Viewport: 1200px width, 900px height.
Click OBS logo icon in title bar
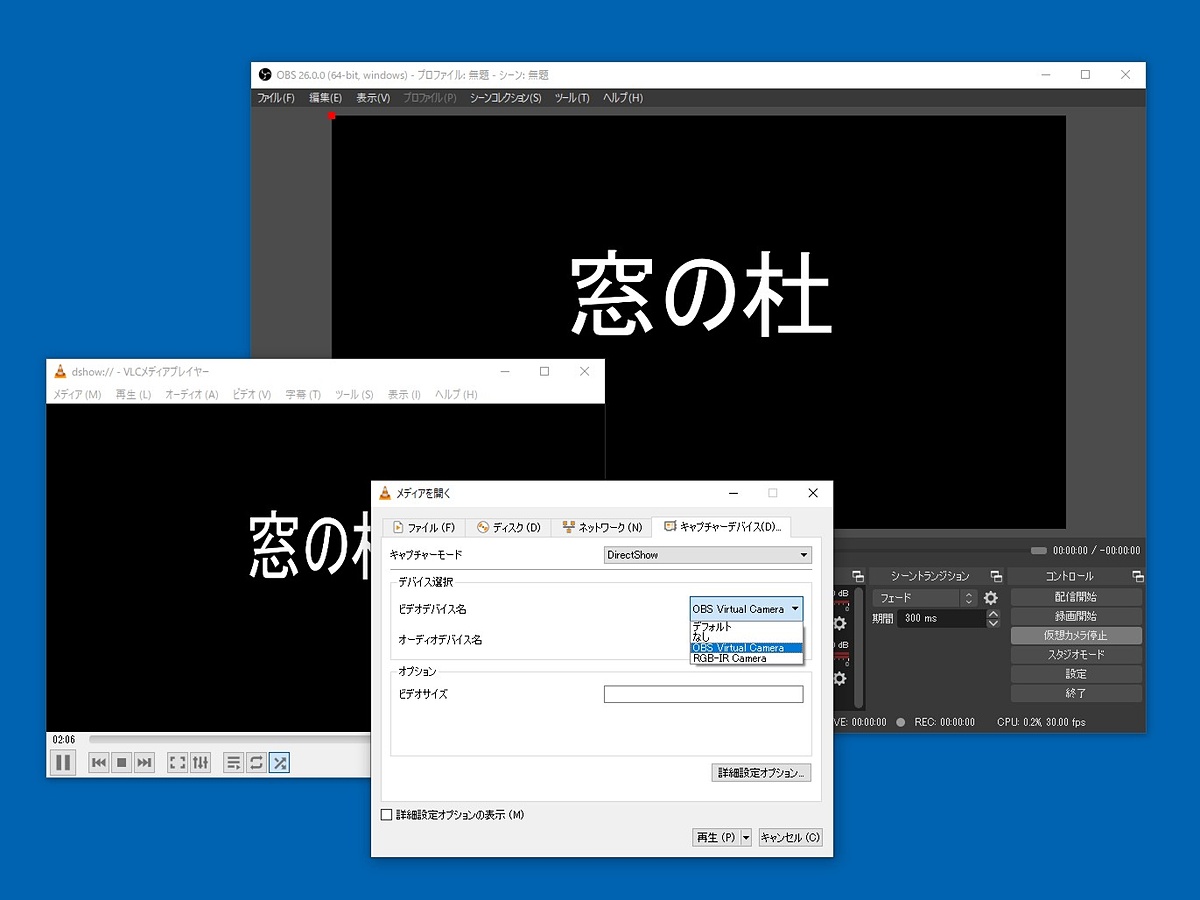(265, 74)
